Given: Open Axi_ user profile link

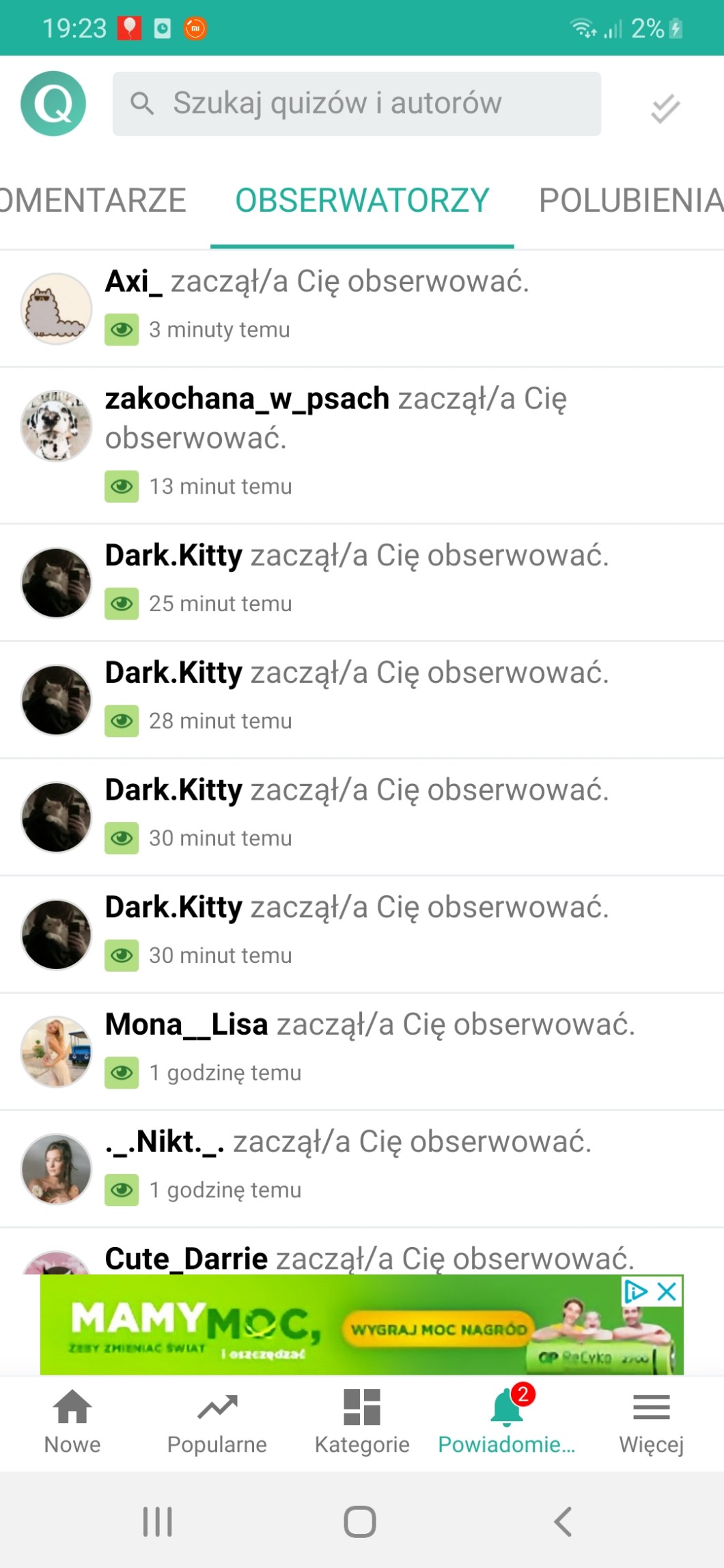Looking at the screenshot, I should coord(134,281).
